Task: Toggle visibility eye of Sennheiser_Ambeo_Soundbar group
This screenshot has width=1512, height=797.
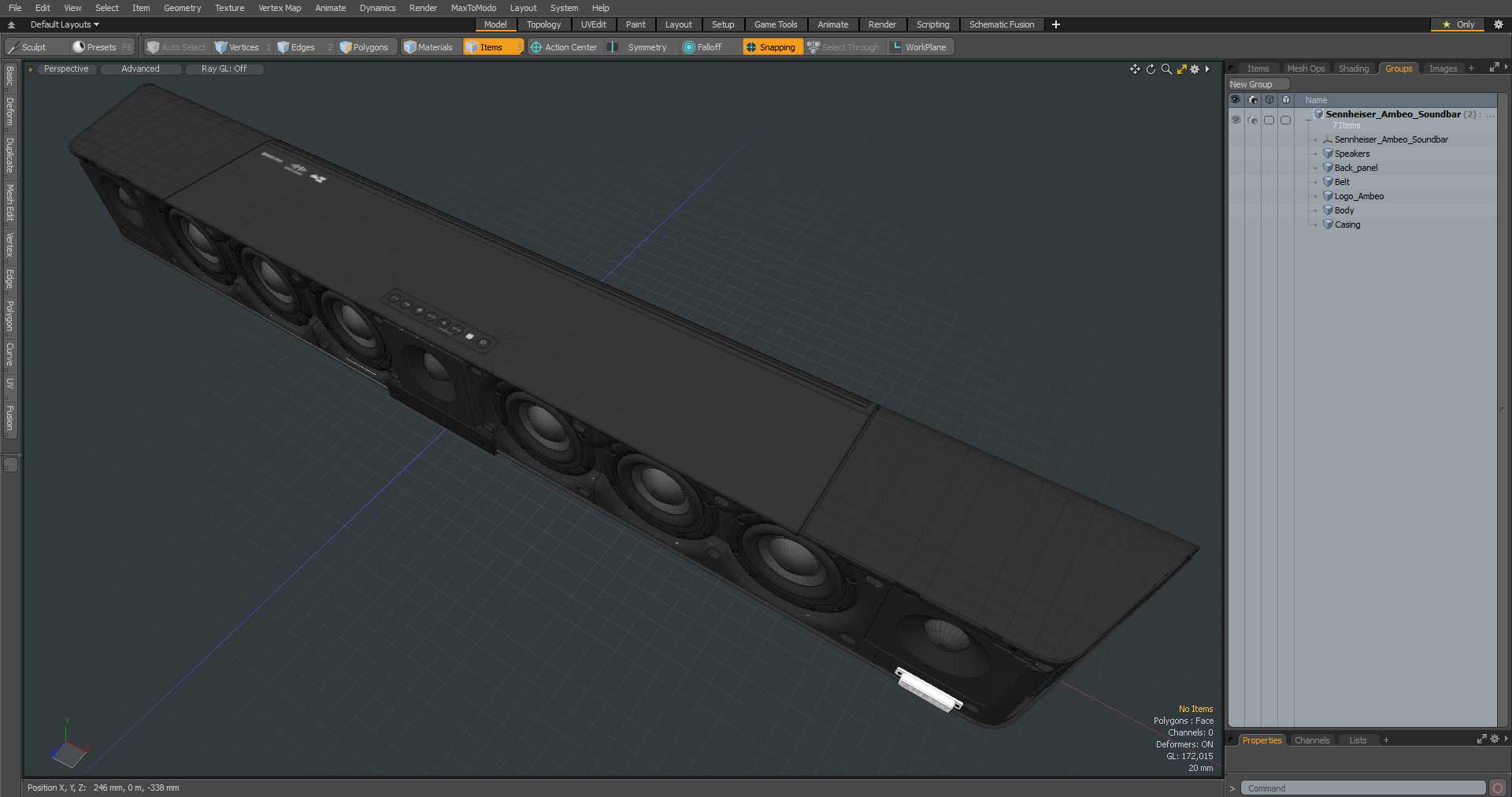Action: coord(1236,120)
